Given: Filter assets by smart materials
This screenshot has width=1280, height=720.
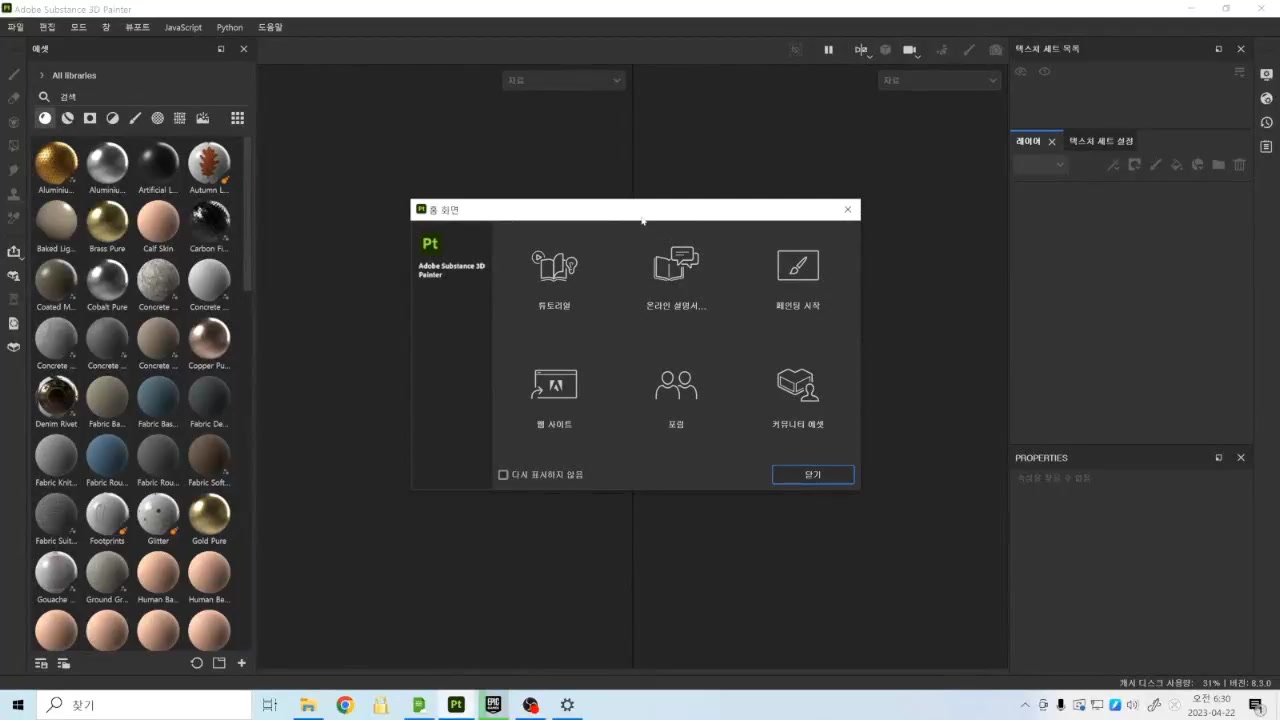Looking at the screenshot, I should [x=67, y=118].
